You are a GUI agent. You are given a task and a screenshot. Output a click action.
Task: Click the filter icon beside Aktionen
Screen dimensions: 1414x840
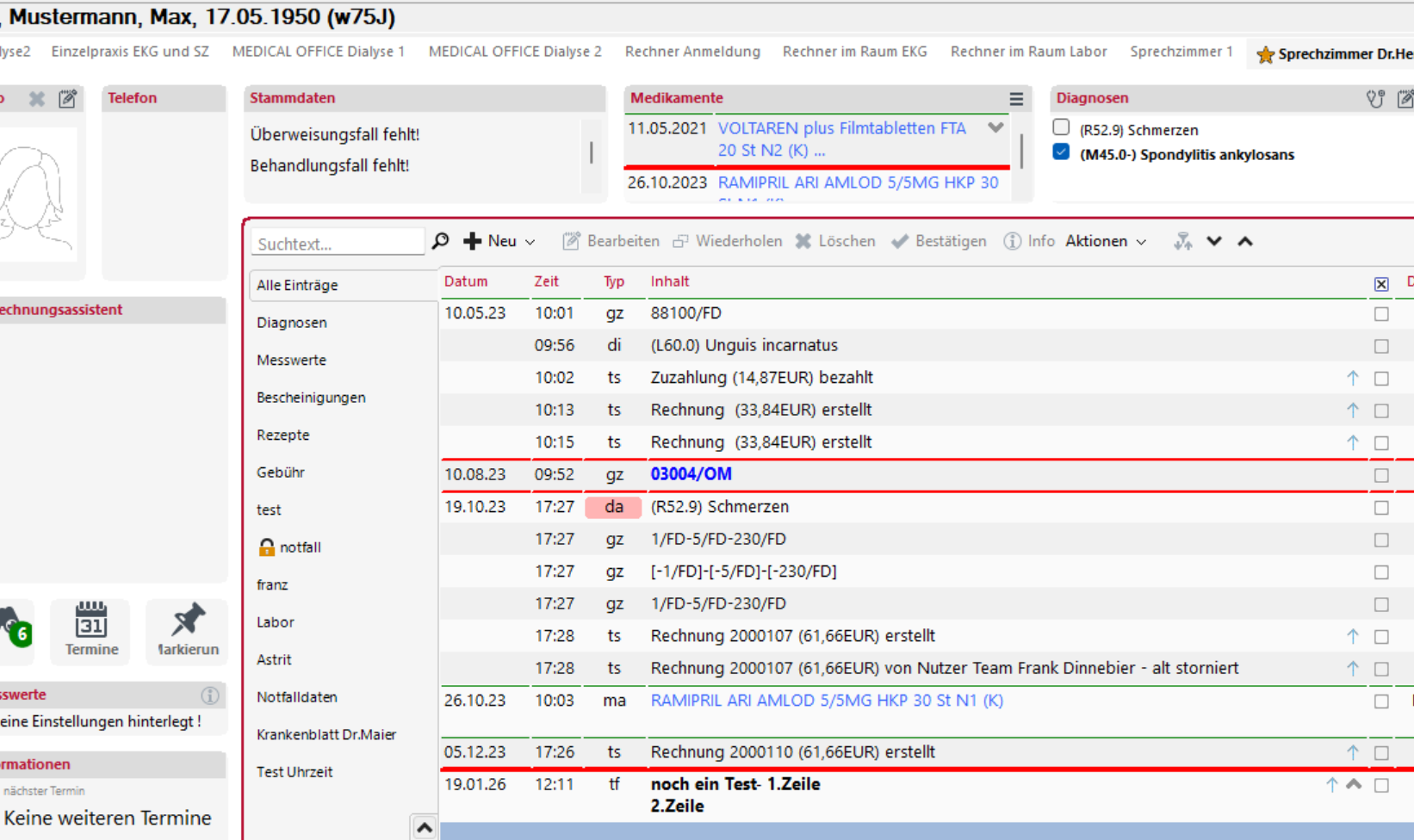click(x=1183, y=242)
